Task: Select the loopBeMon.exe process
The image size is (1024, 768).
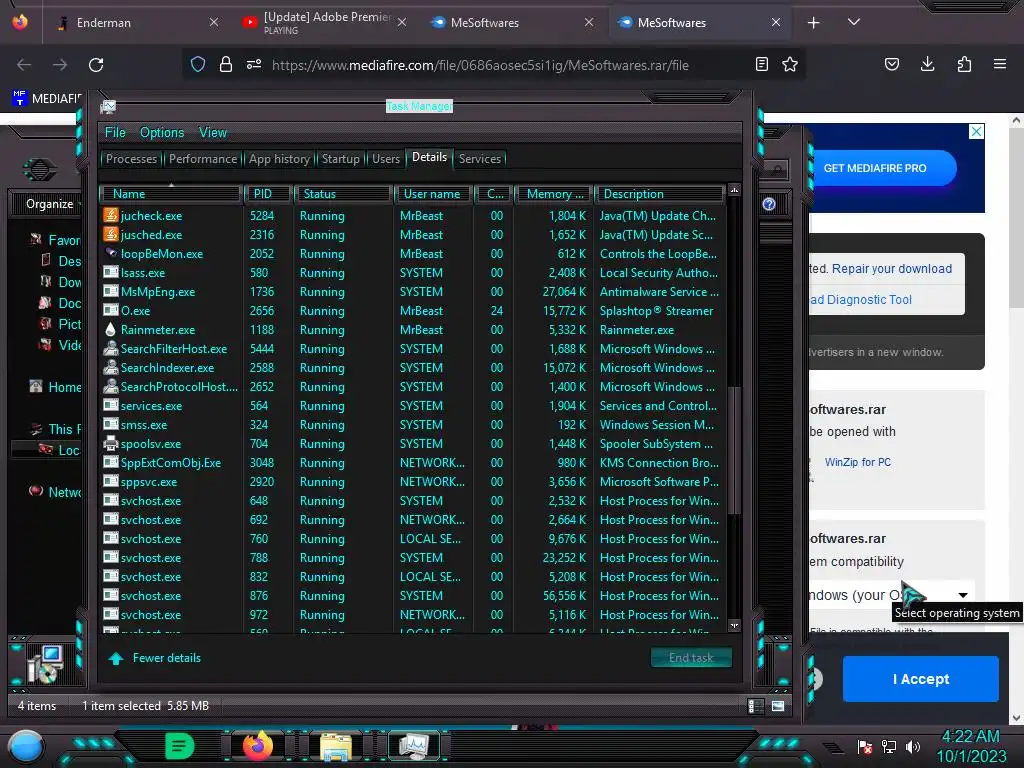Action: pos(411,253)
